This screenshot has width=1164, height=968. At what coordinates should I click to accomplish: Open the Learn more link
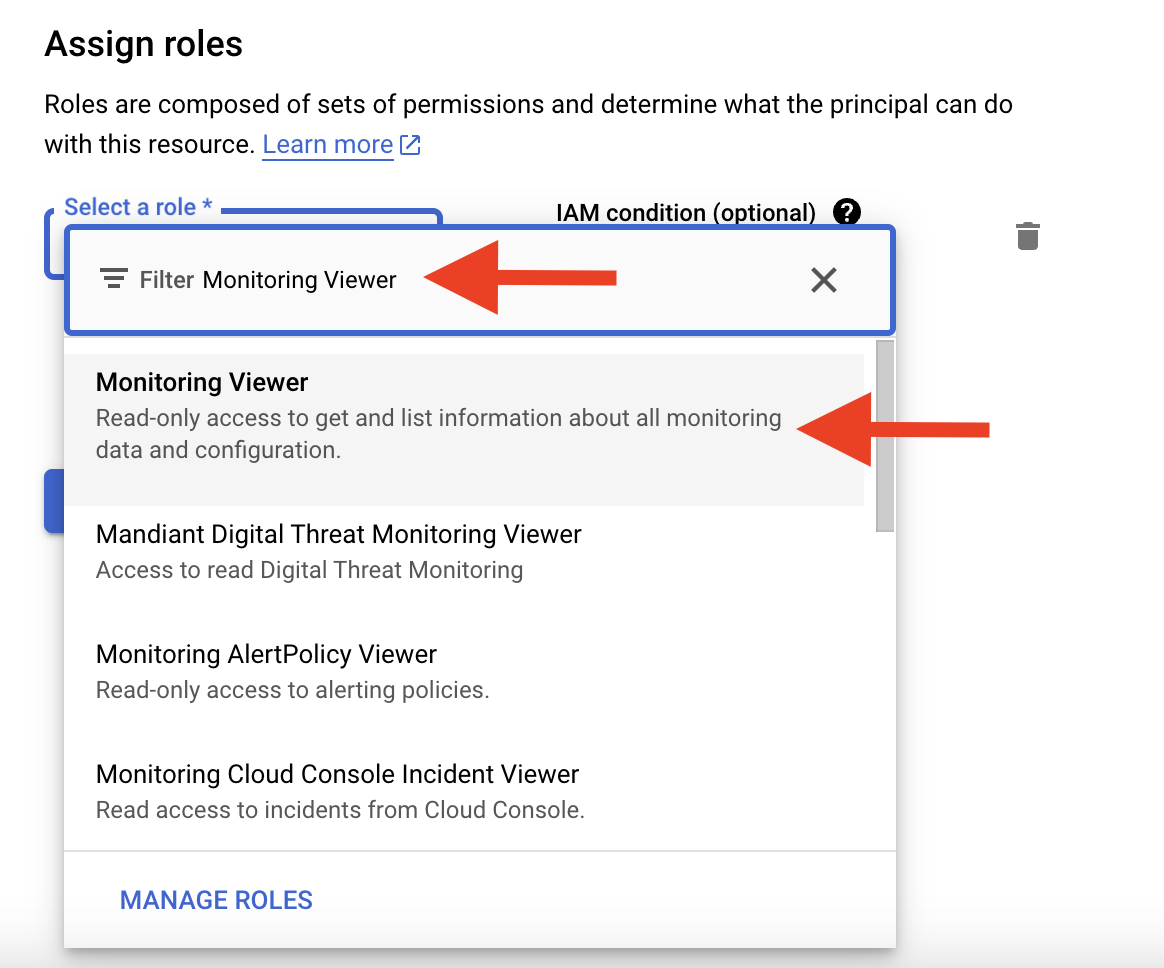point(327,144)
